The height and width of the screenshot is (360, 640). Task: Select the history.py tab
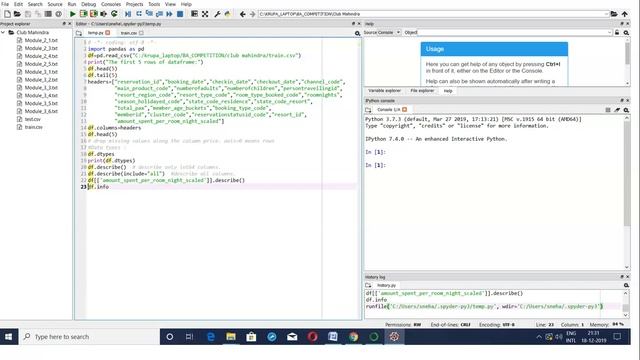[386, 285]
